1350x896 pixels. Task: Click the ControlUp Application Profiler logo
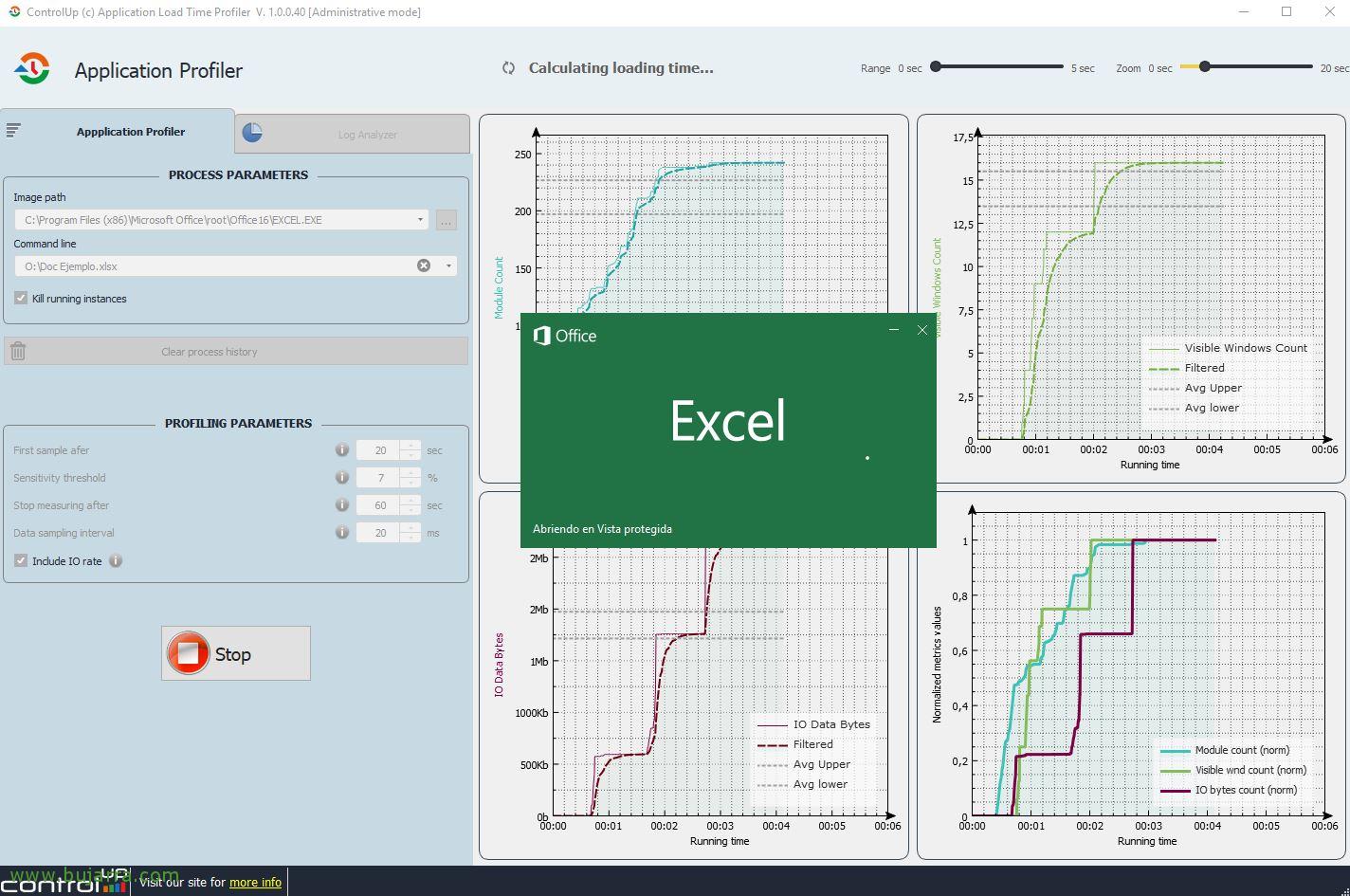click(x=32, y=69)
